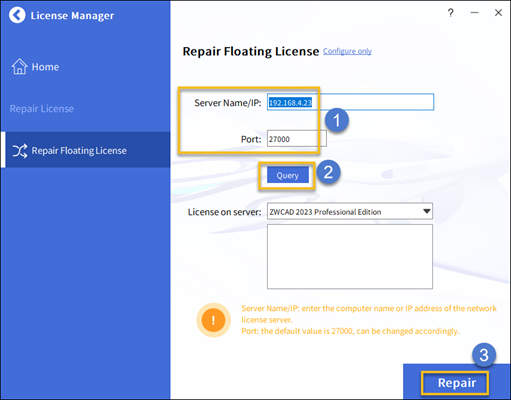511x400 pixels.
Task: Close the License Manager window
Action: tap(498, 13)
